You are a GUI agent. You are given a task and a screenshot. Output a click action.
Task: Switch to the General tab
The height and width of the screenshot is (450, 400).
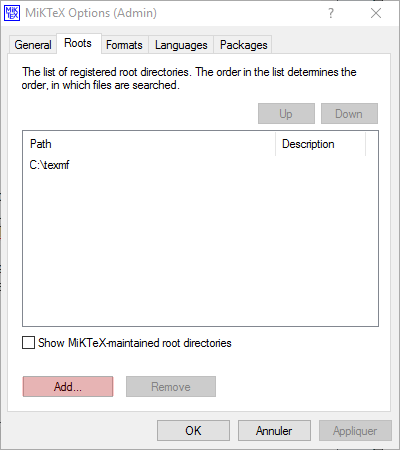click(x=33, y=45)
